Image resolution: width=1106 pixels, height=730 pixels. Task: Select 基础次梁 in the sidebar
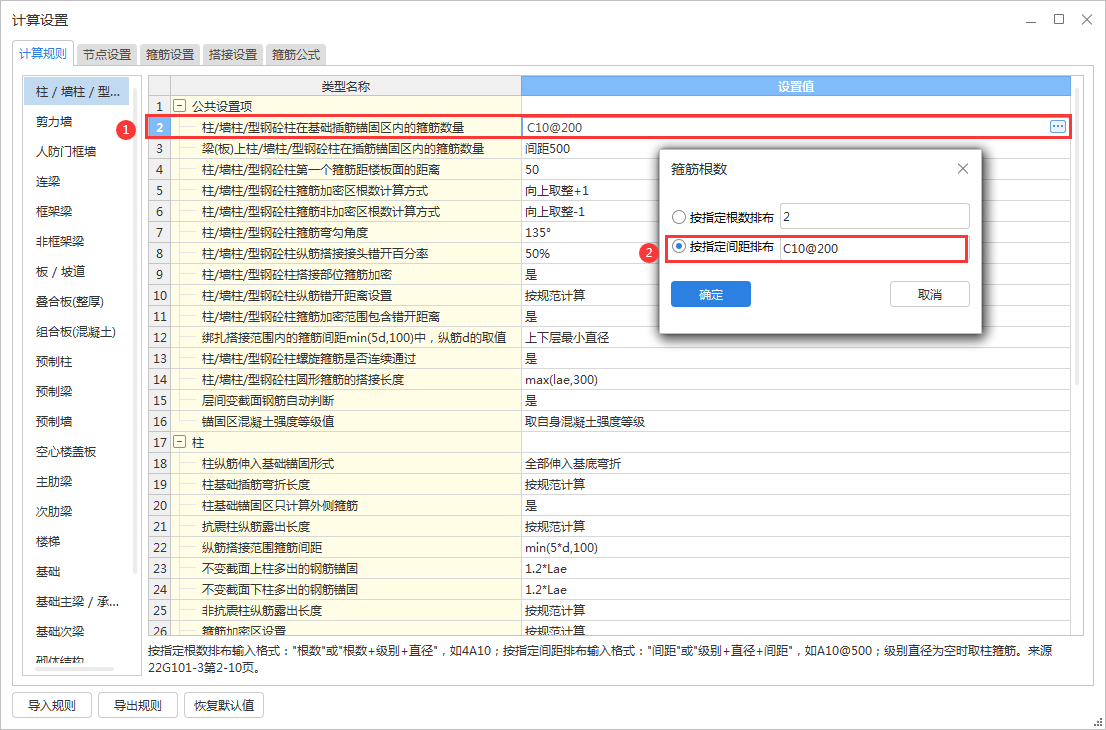click(60, 631)
